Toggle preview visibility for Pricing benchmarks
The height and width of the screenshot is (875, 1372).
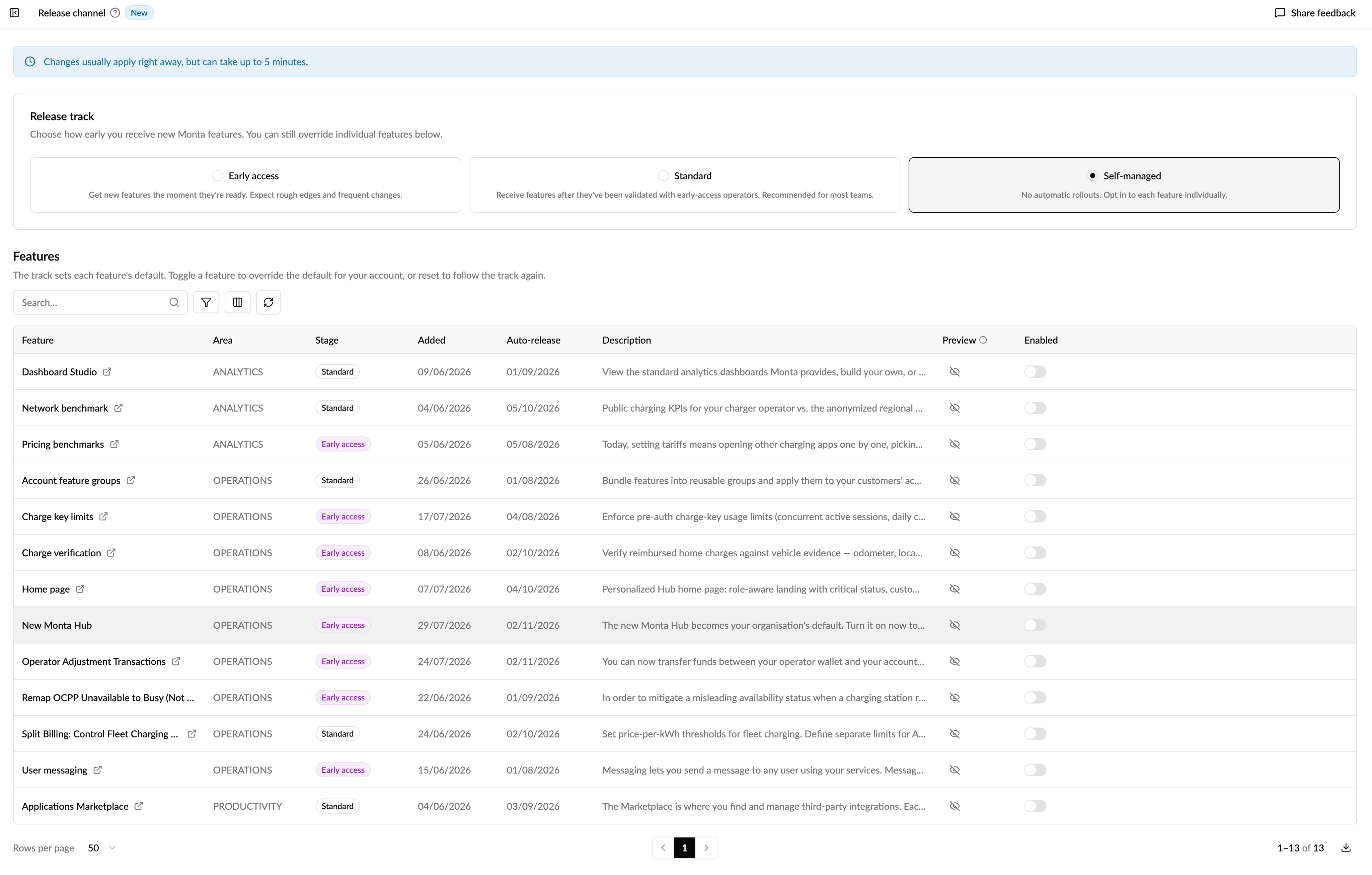[955, 444]
